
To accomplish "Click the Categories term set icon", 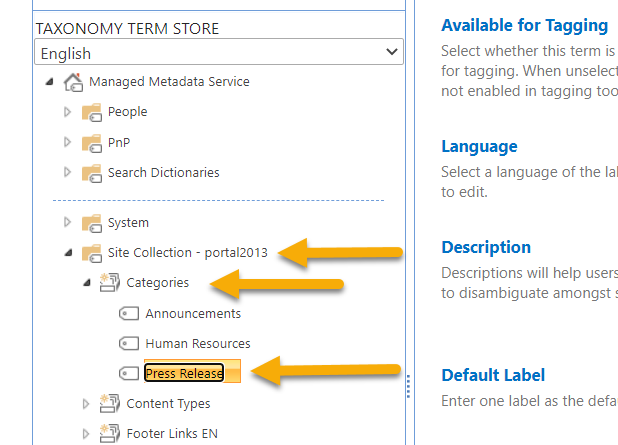I will tap(110, 284).
